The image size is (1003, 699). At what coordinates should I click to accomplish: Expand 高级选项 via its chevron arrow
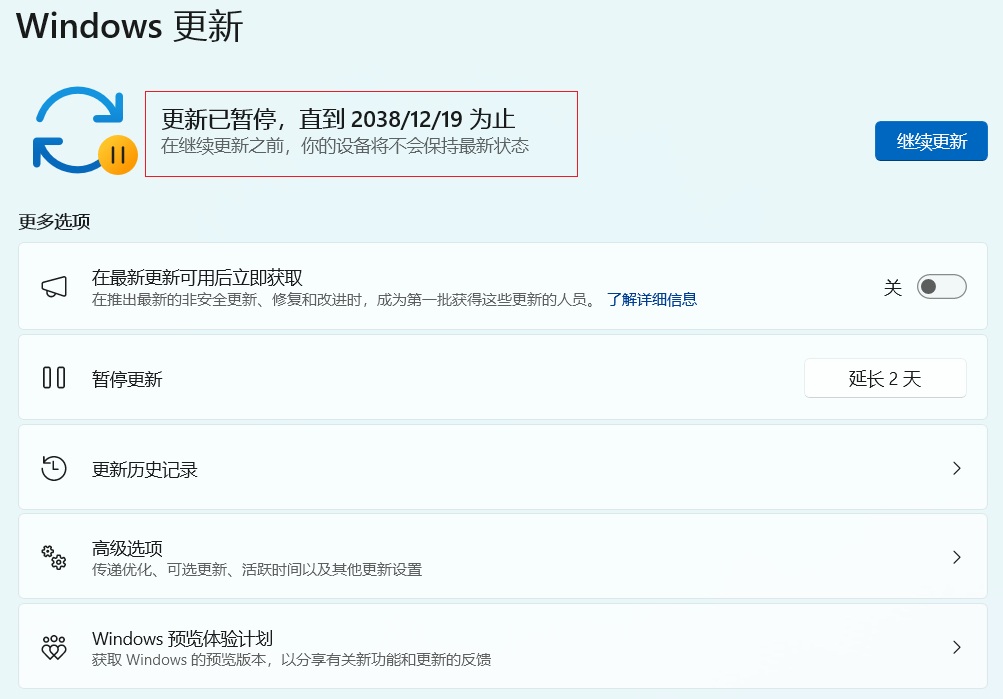click(x=957, y=557)
